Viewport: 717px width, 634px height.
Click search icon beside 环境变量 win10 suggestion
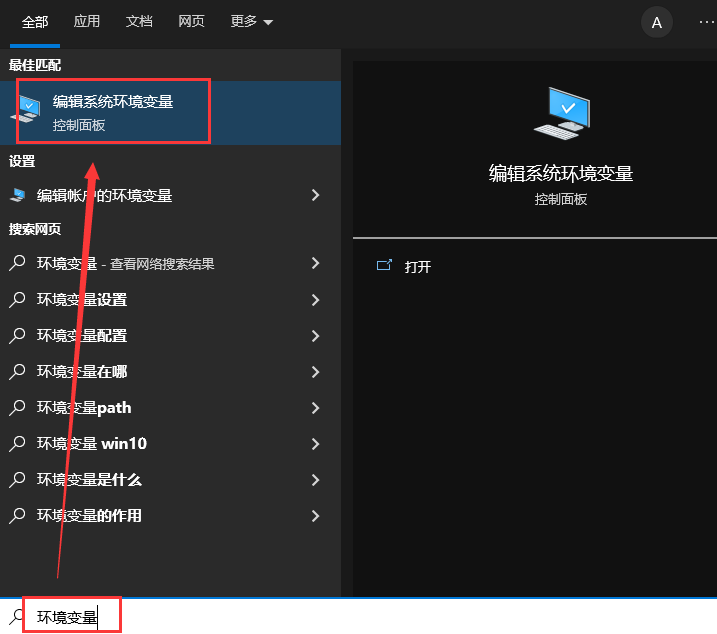(17, 443)
